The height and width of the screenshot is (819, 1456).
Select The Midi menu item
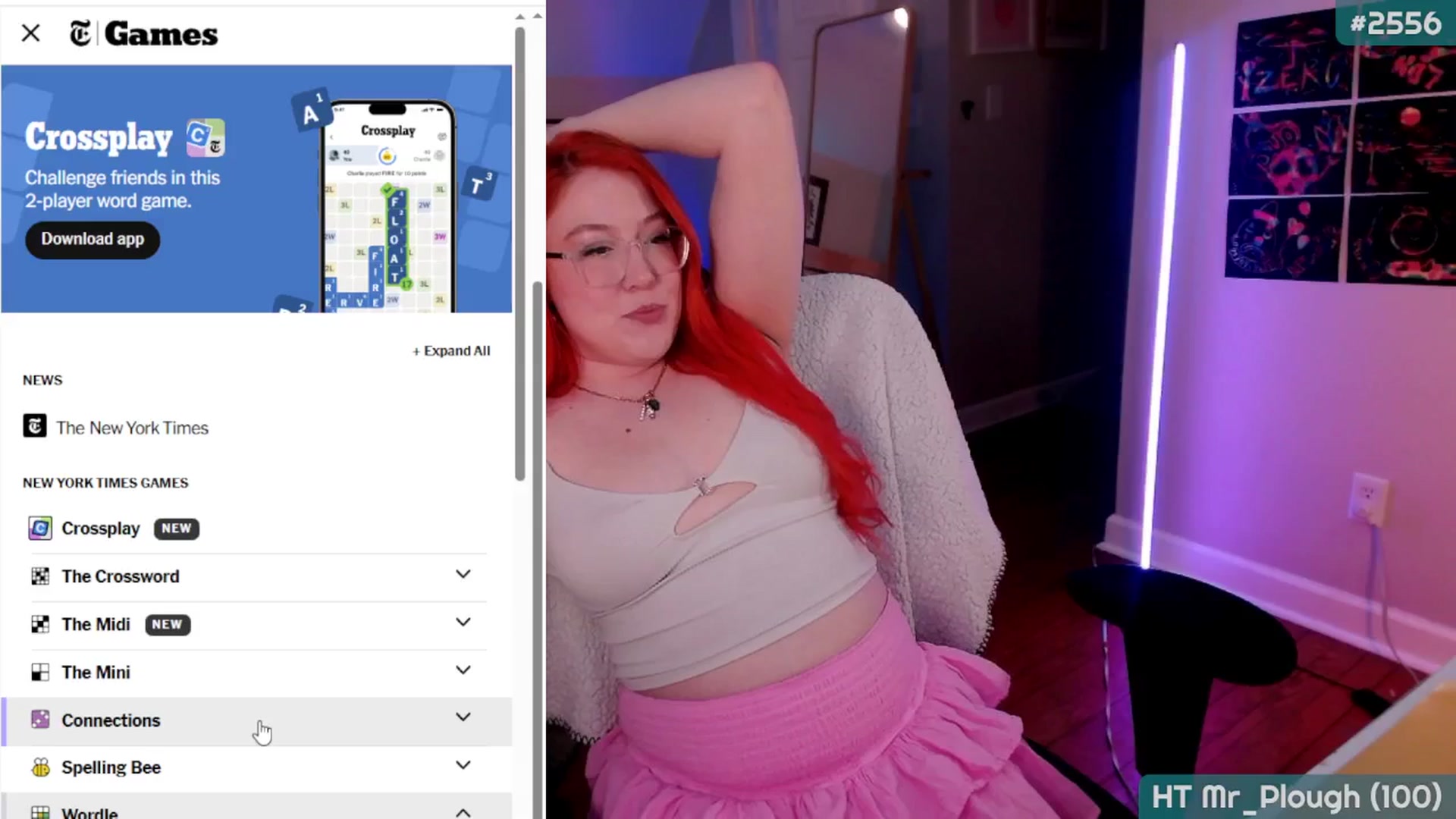click(x=96, y=624)
